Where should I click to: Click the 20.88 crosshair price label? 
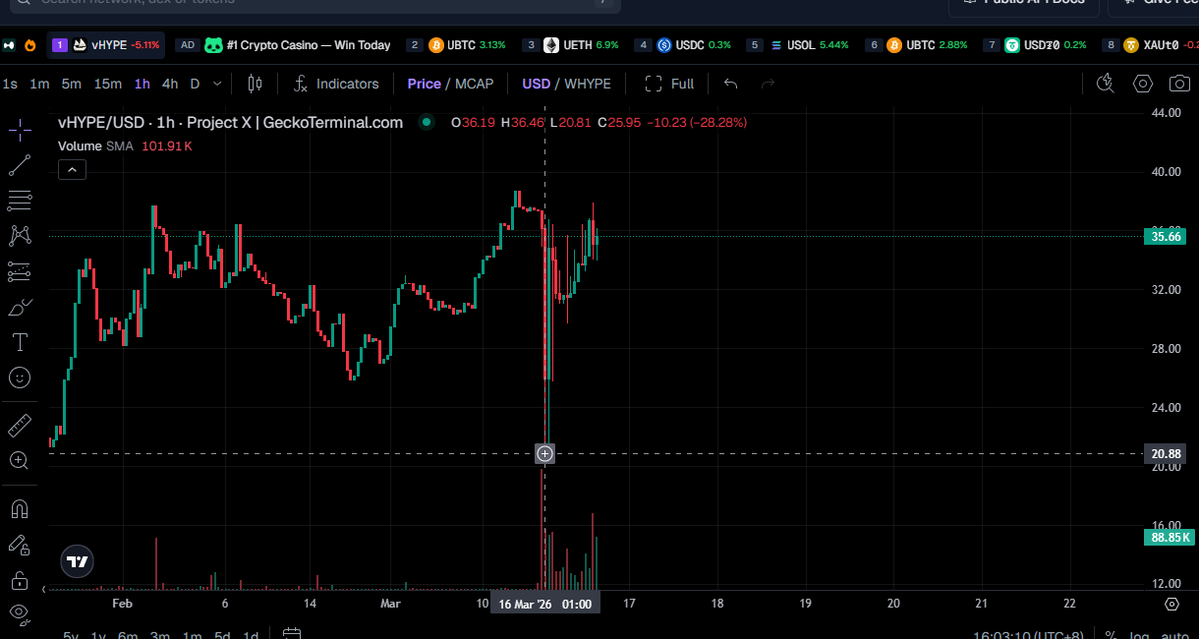(x=1165, y=454)
